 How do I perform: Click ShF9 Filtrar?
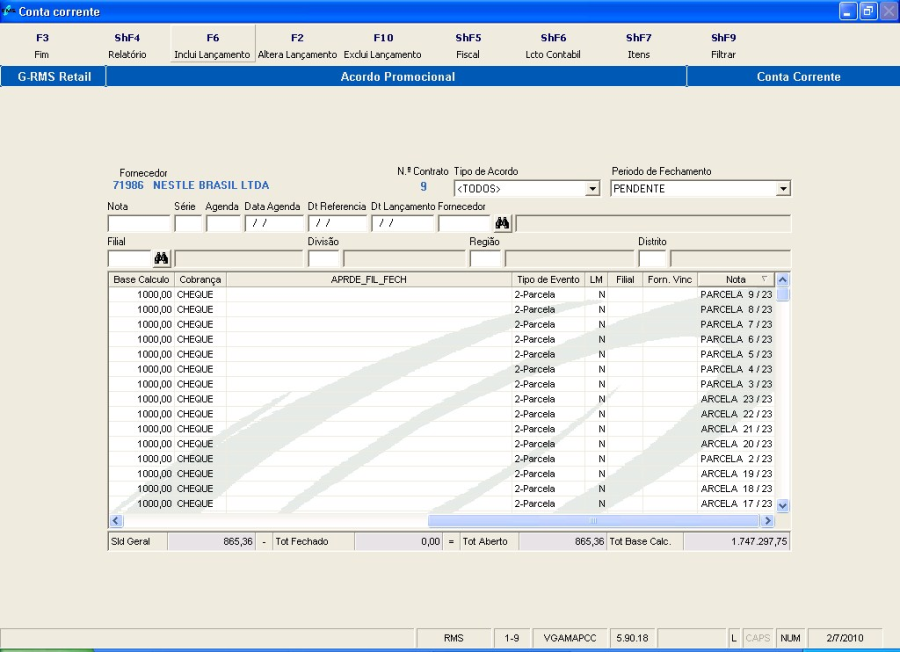point(723,45)
